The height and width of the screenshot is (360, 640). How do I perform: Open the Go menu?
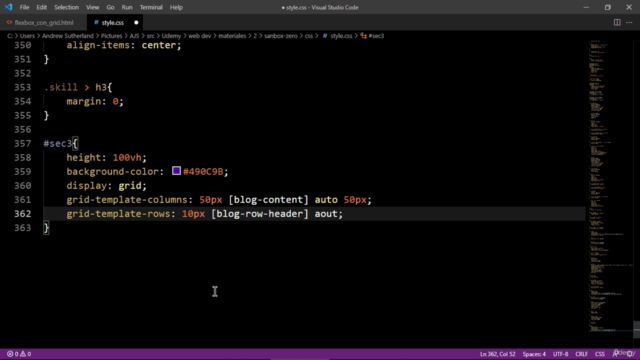pyautogui.click(x=110, y=7)
